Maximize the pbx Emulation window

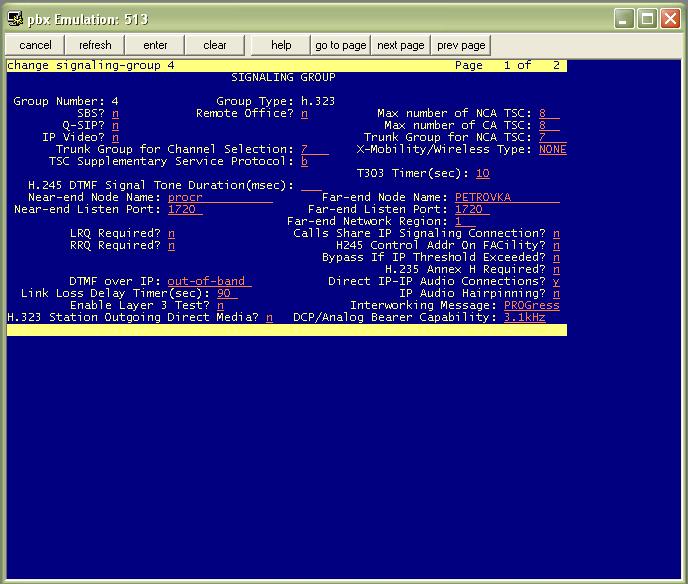[x=647, y=19]
